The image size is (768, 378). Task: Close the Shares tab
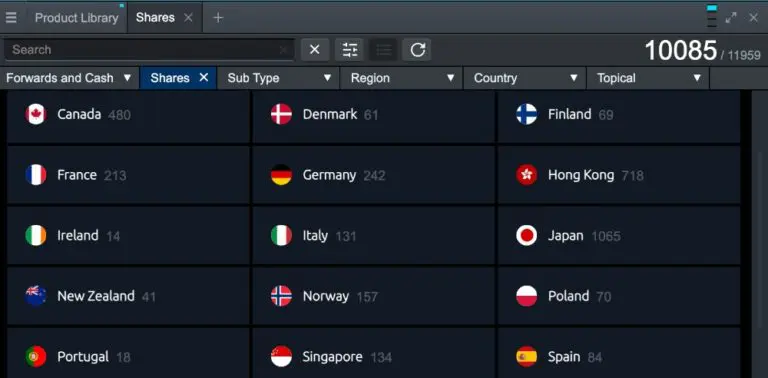(x=188, y=18)
